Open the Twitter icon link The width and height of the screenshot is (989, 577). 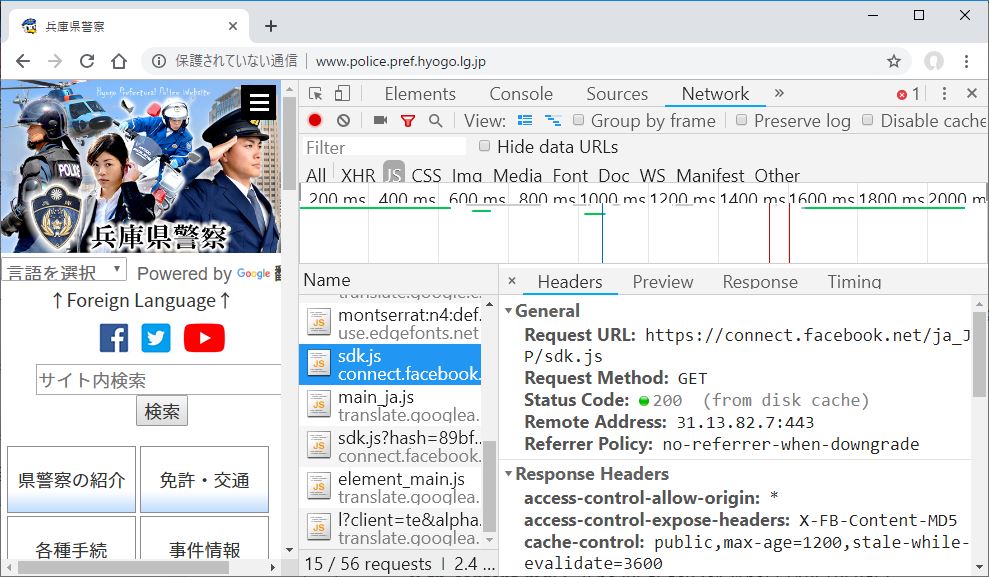click(156, 338)
